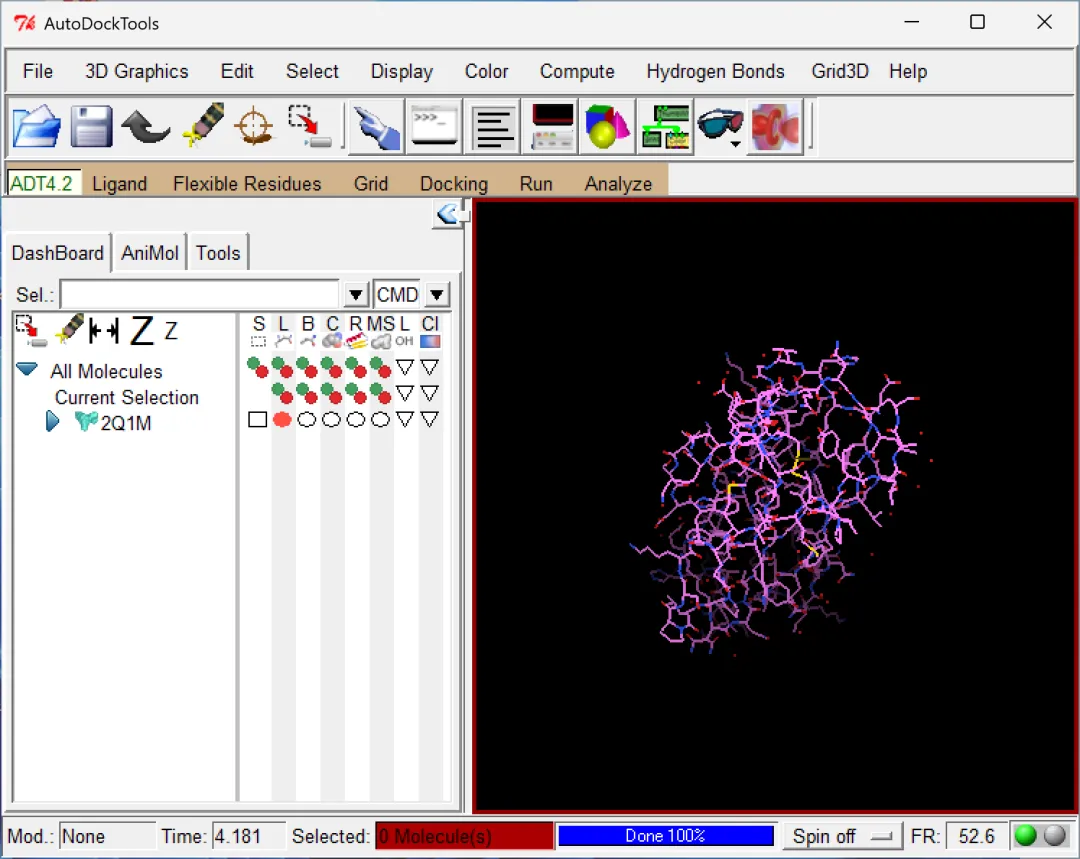
Task: Click the Docking button
Action: pos(454,184)
